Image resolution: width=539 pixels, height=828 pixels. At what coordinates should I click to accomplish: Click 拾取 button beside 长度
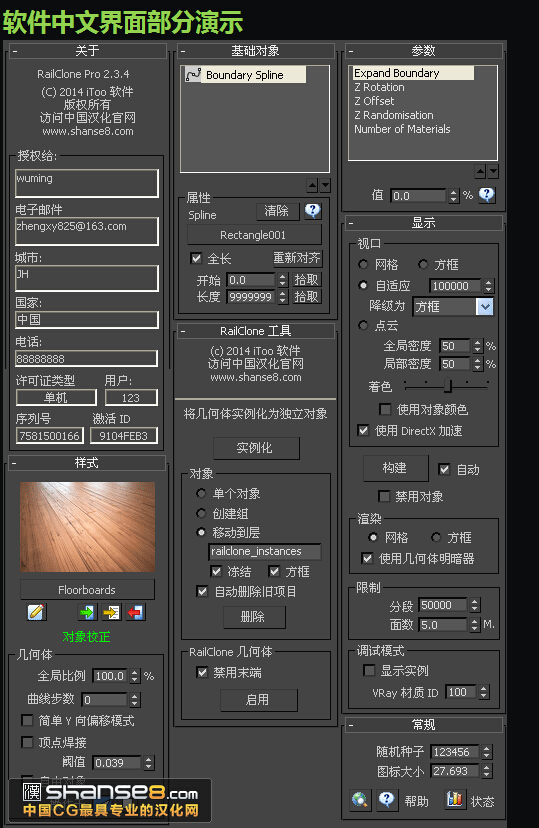coord(307,297)
